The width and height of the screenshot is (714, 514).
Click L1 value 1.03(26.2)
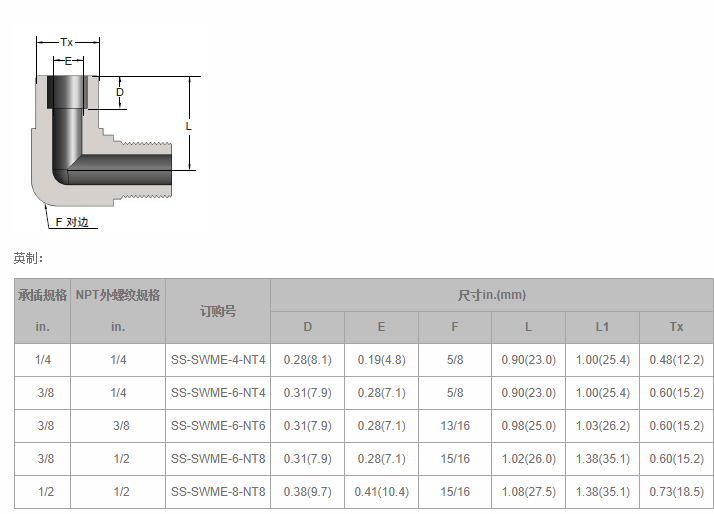[602, 426]
